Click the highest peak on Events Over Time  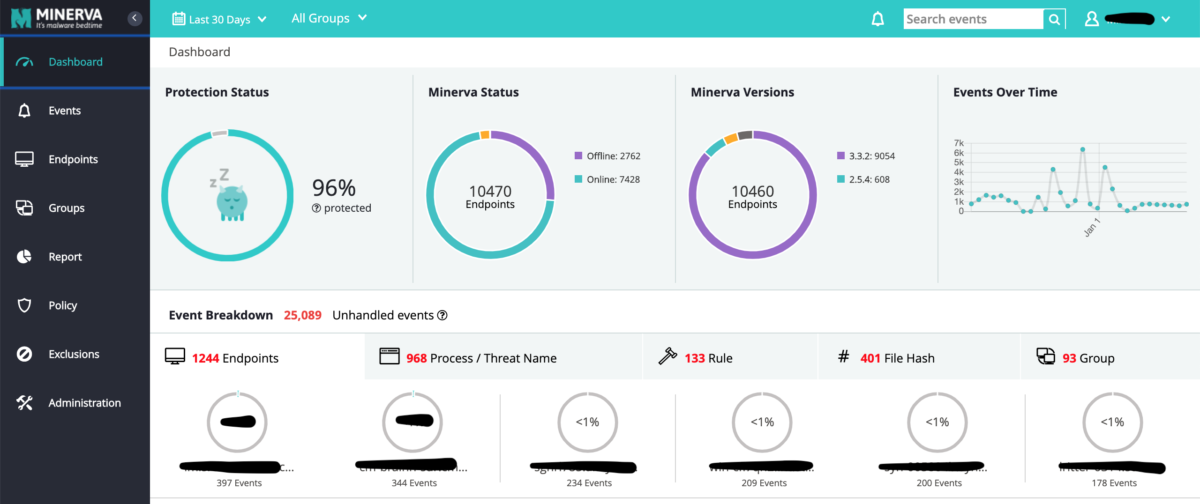coord(1083,149)
